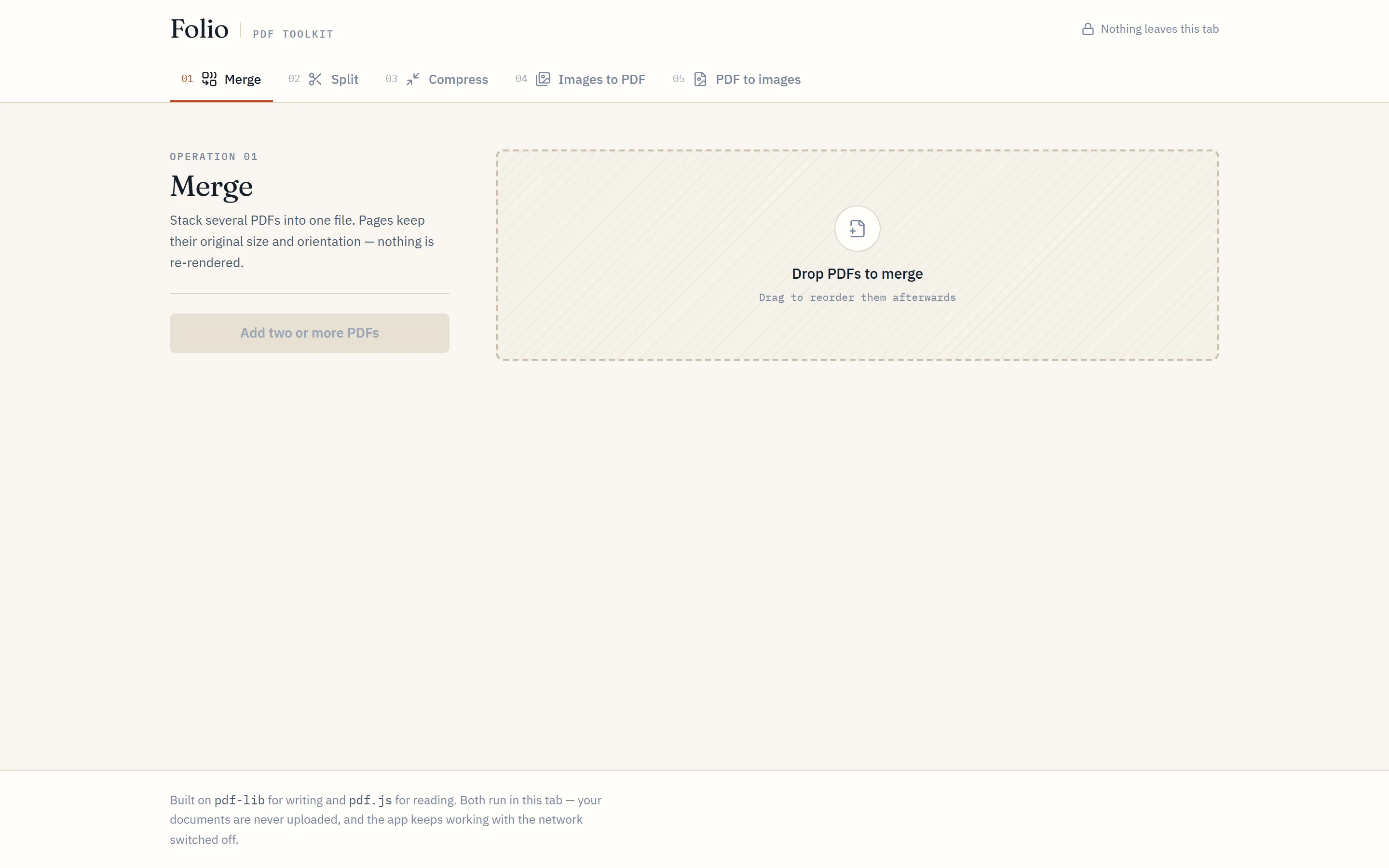Click 'pdf-lib' in the footer
1389x868 pixels.
239,800
